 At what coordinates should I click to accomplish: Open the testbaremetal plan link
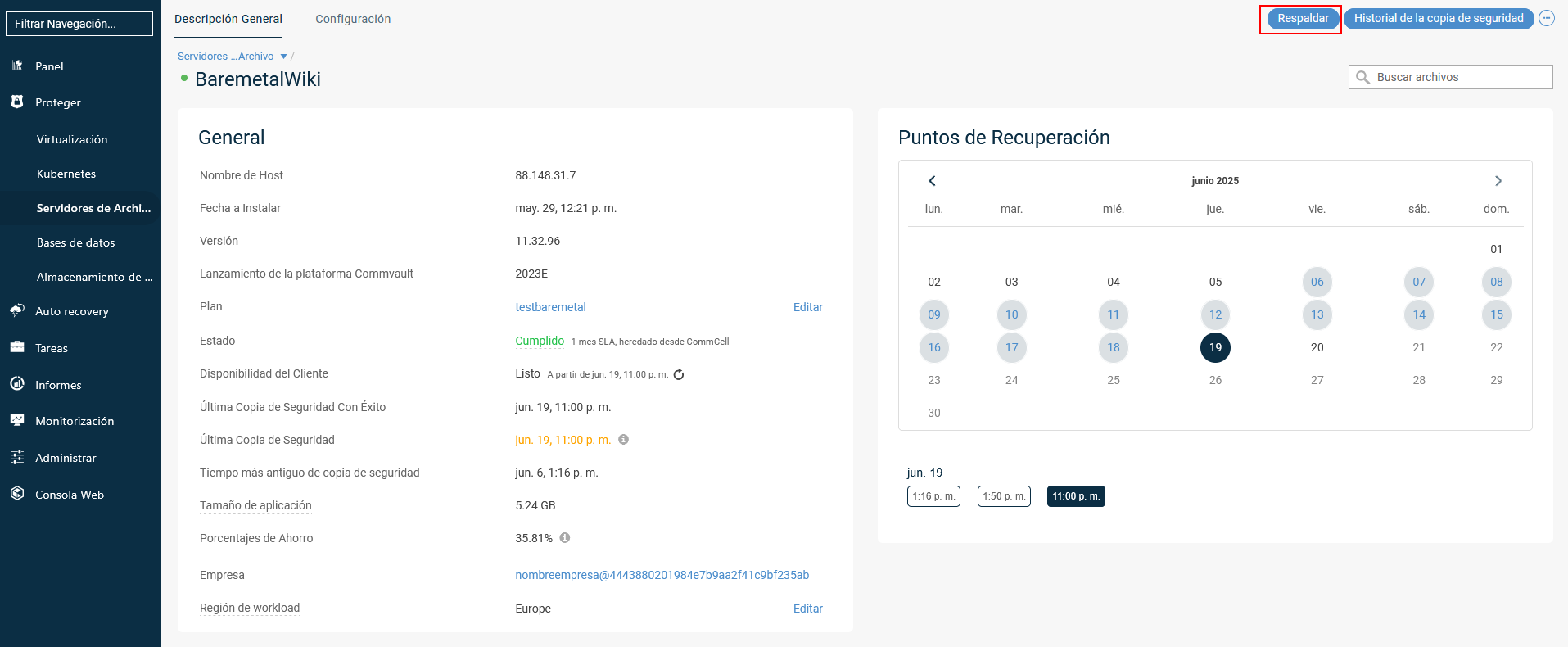[550, 307]
